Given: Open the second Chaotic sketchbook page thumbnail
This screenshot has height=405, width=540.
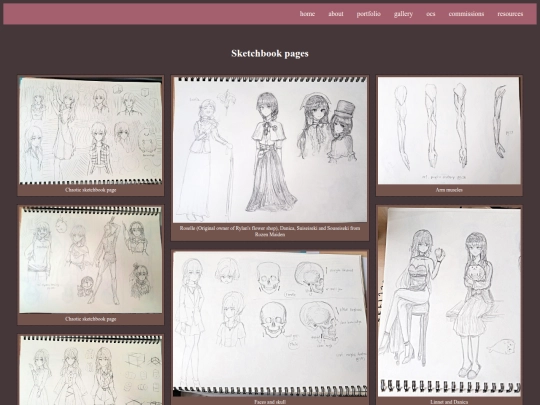Looking at the screenshot, I should point(91,260).
